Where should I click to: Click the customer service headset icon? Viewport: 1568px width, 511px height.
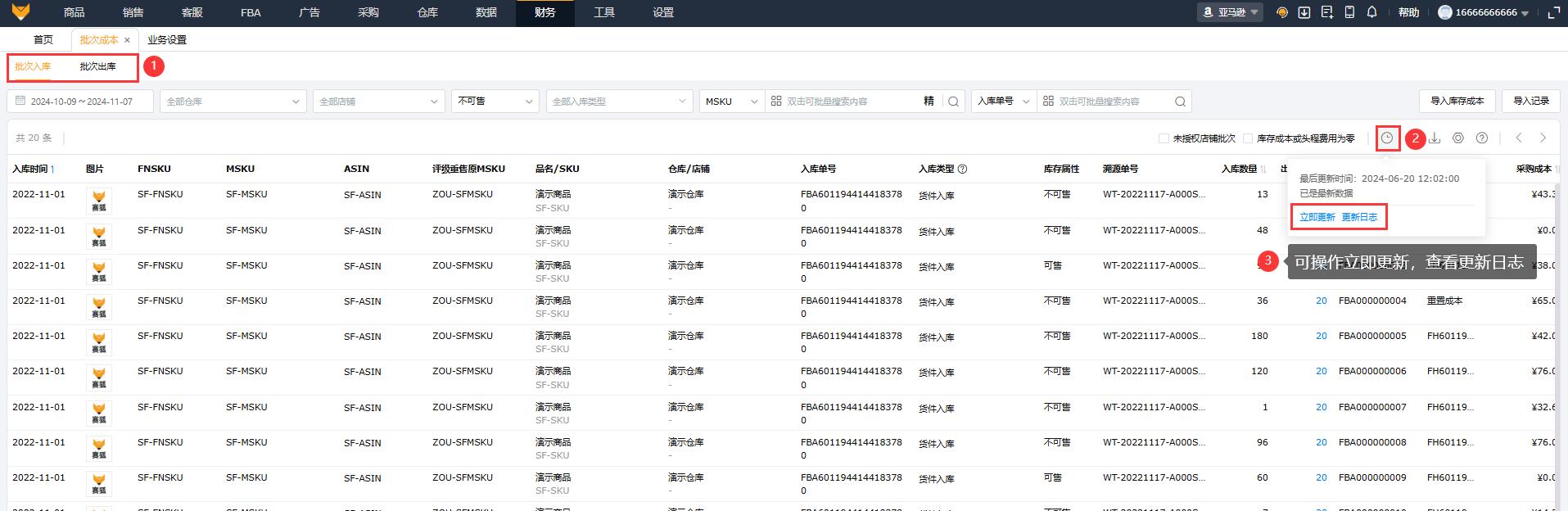[x=1282, y=12]
